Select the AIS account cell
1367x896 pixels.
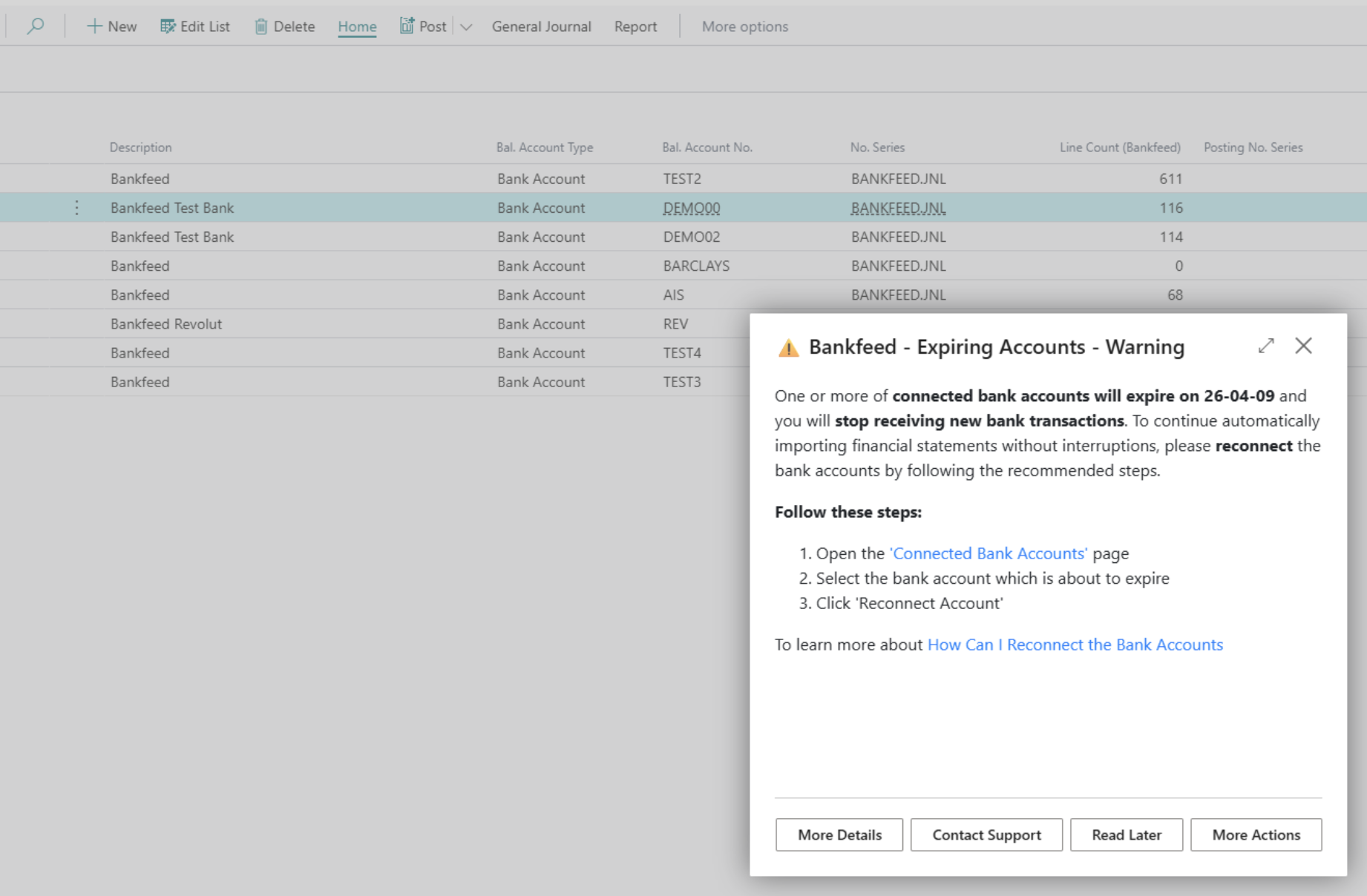[674, 295]
